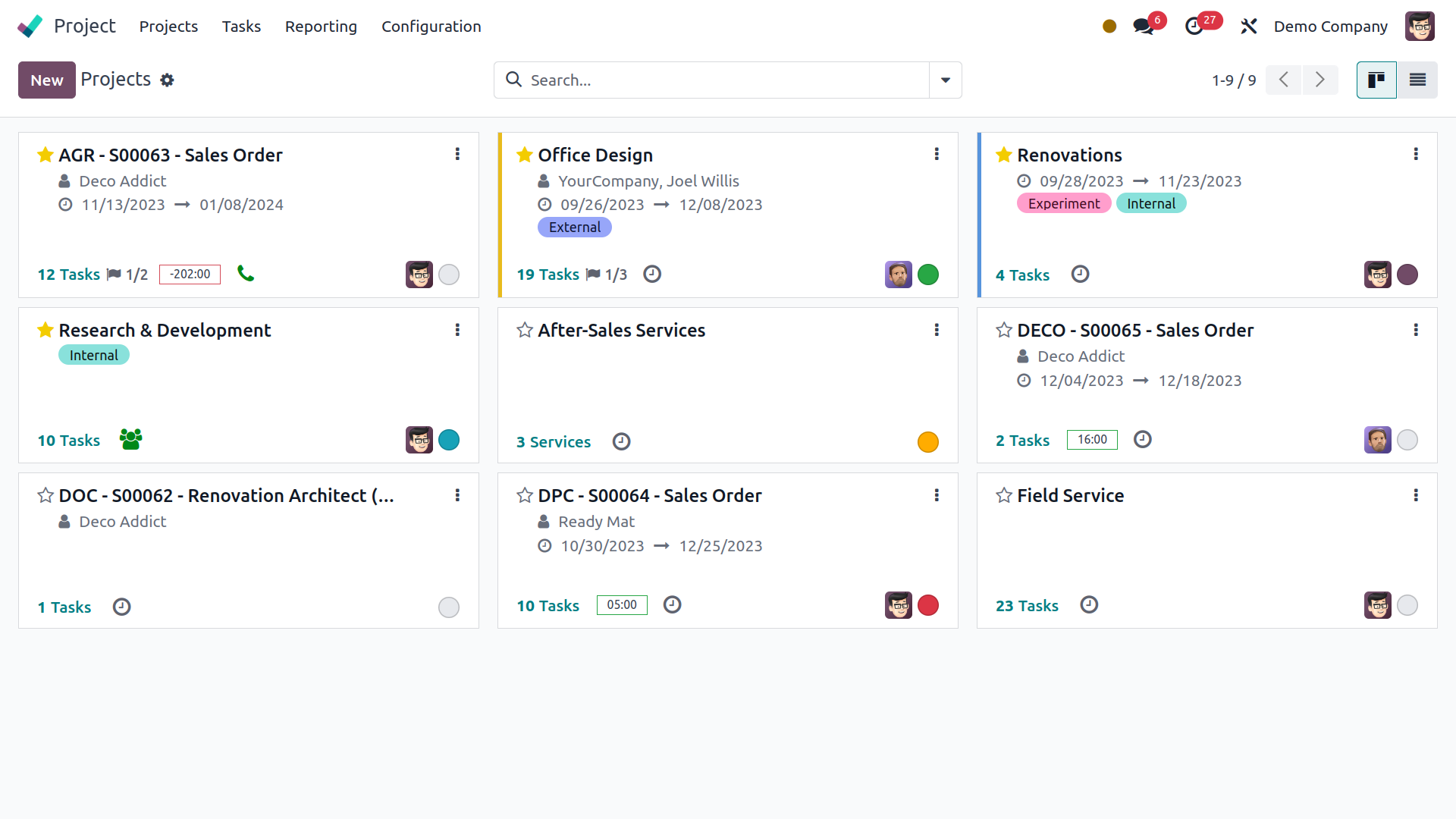Mark DECO - S00065 as favorite
This screenshot has height=819, width=1456.
point(1003,330)
